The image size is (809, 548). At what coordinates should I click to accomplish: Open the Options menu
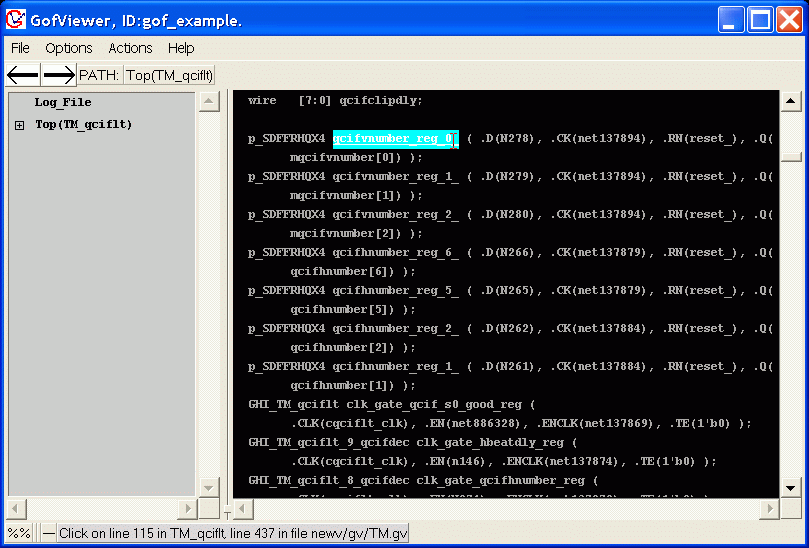tap(69, 48)
